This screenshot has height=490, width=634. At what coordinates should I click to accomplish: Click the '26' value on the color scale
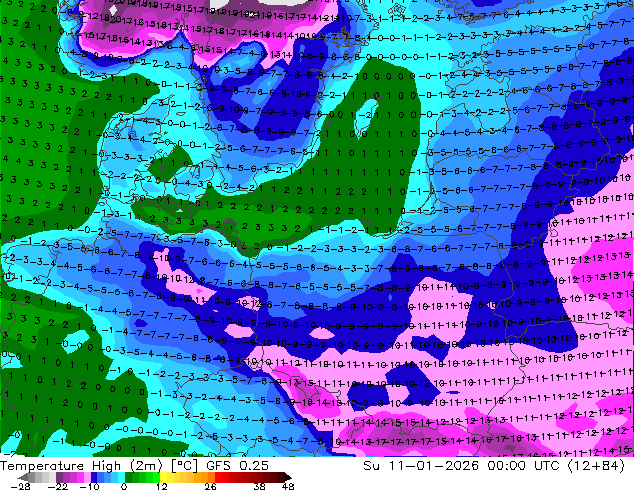(210, 486)
